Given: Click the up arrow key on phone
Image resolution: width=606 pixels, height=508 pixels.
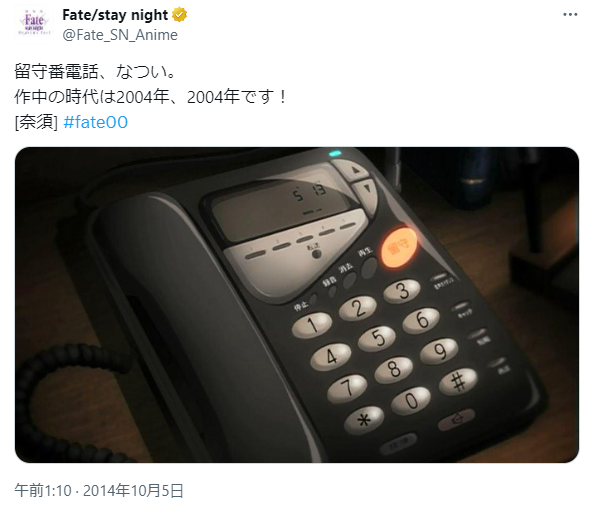Looking at the screenshot, I should [x=354, y=169].
